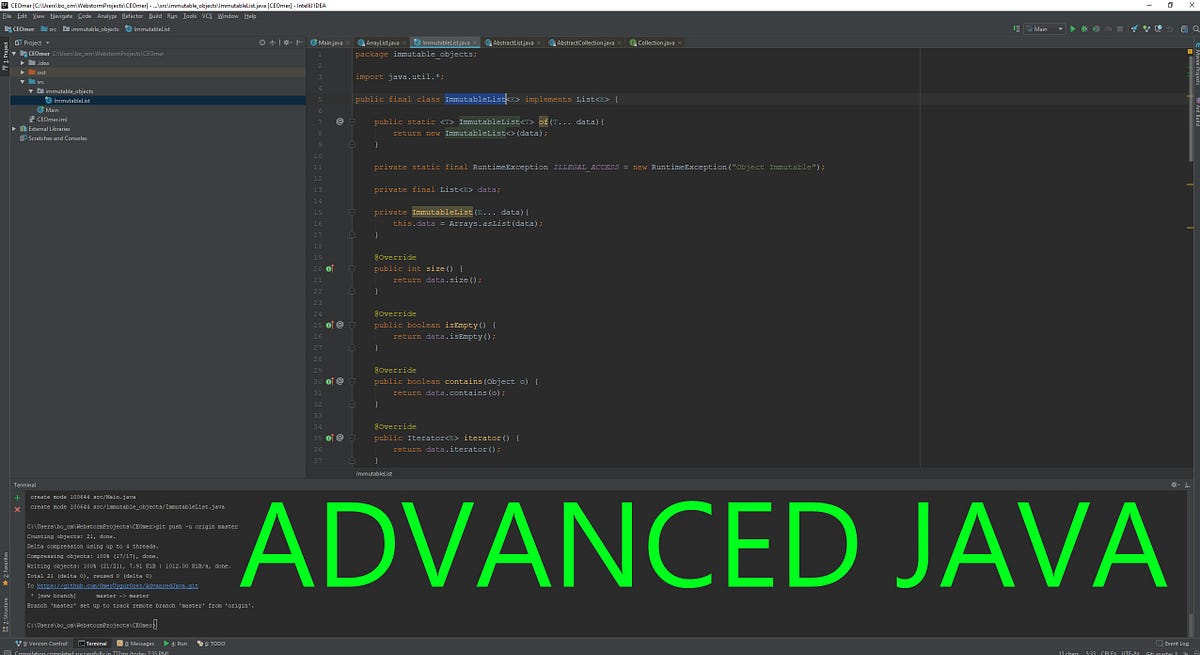Run the Main configuration with green play icon
Viewport: 1200px width, 655px height.
(x=1073, y=29)
